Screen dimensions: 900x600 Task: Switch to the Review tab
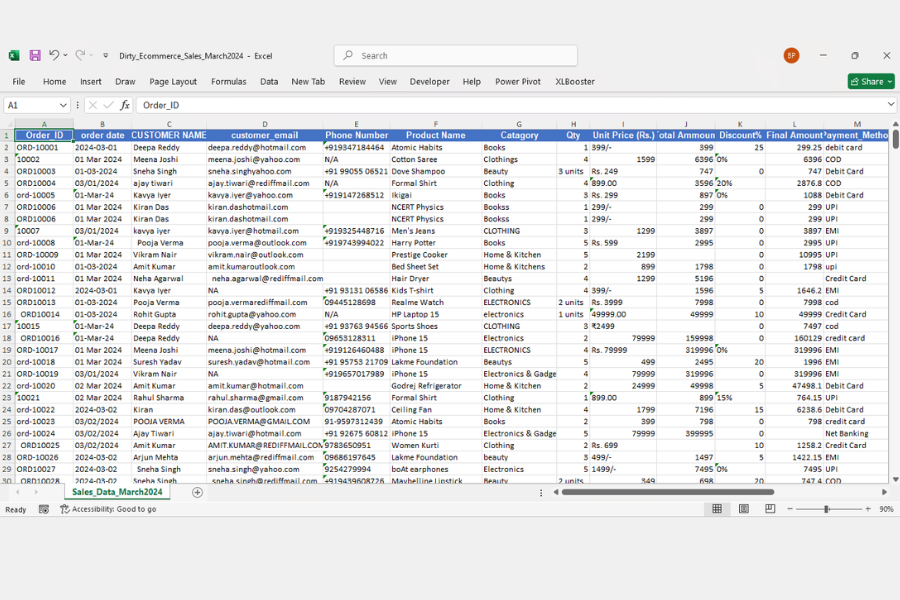click(352, 82)
